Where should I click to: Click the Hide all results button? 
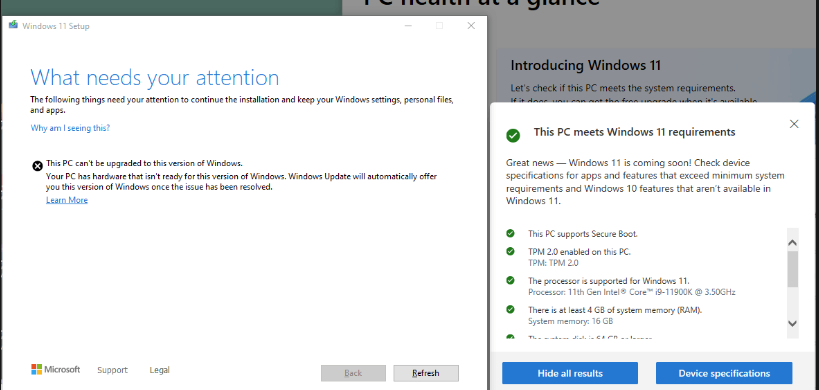[x=570, y=373]
